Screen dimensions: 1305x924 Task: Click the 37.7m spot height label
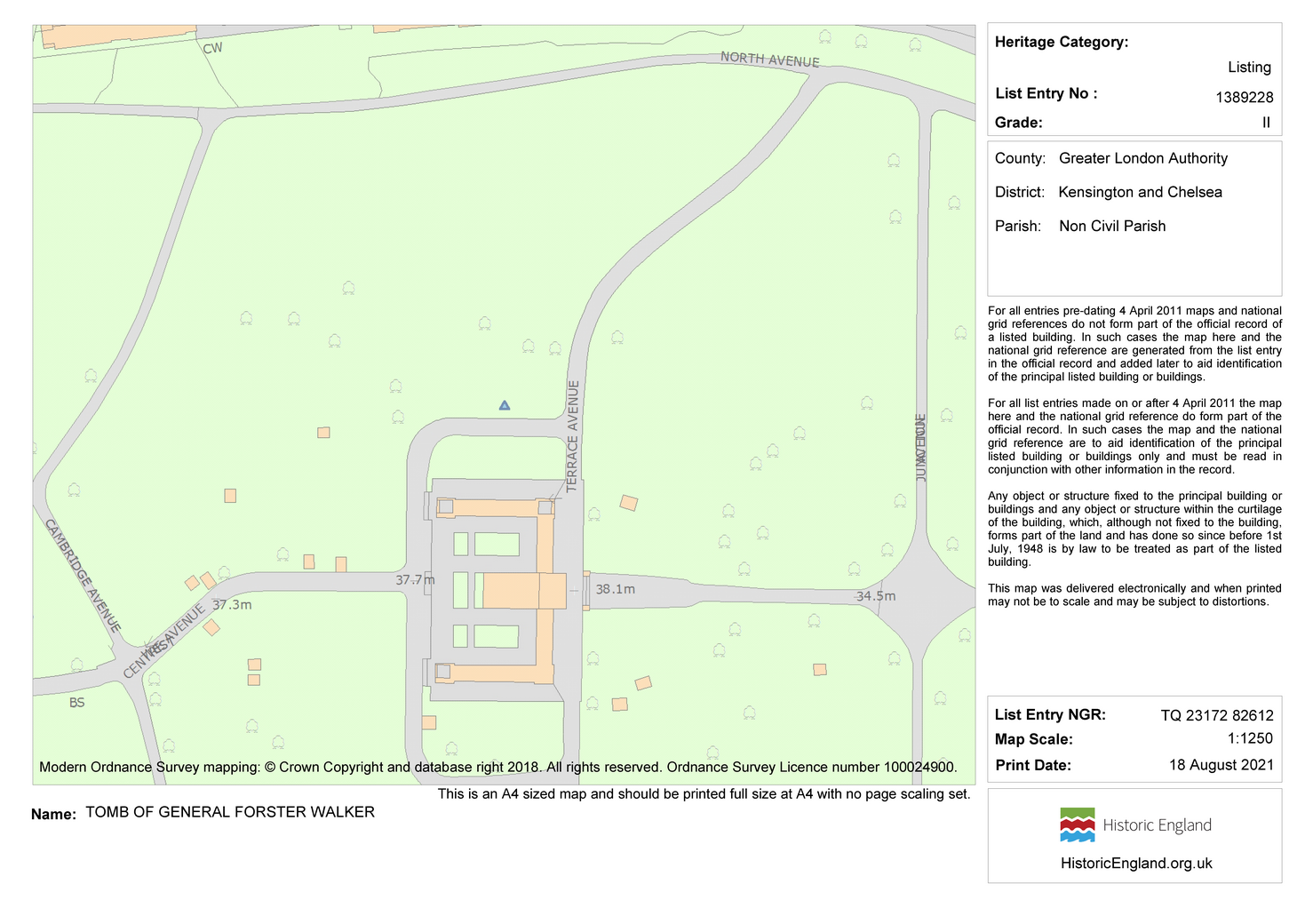coord(415,580)
